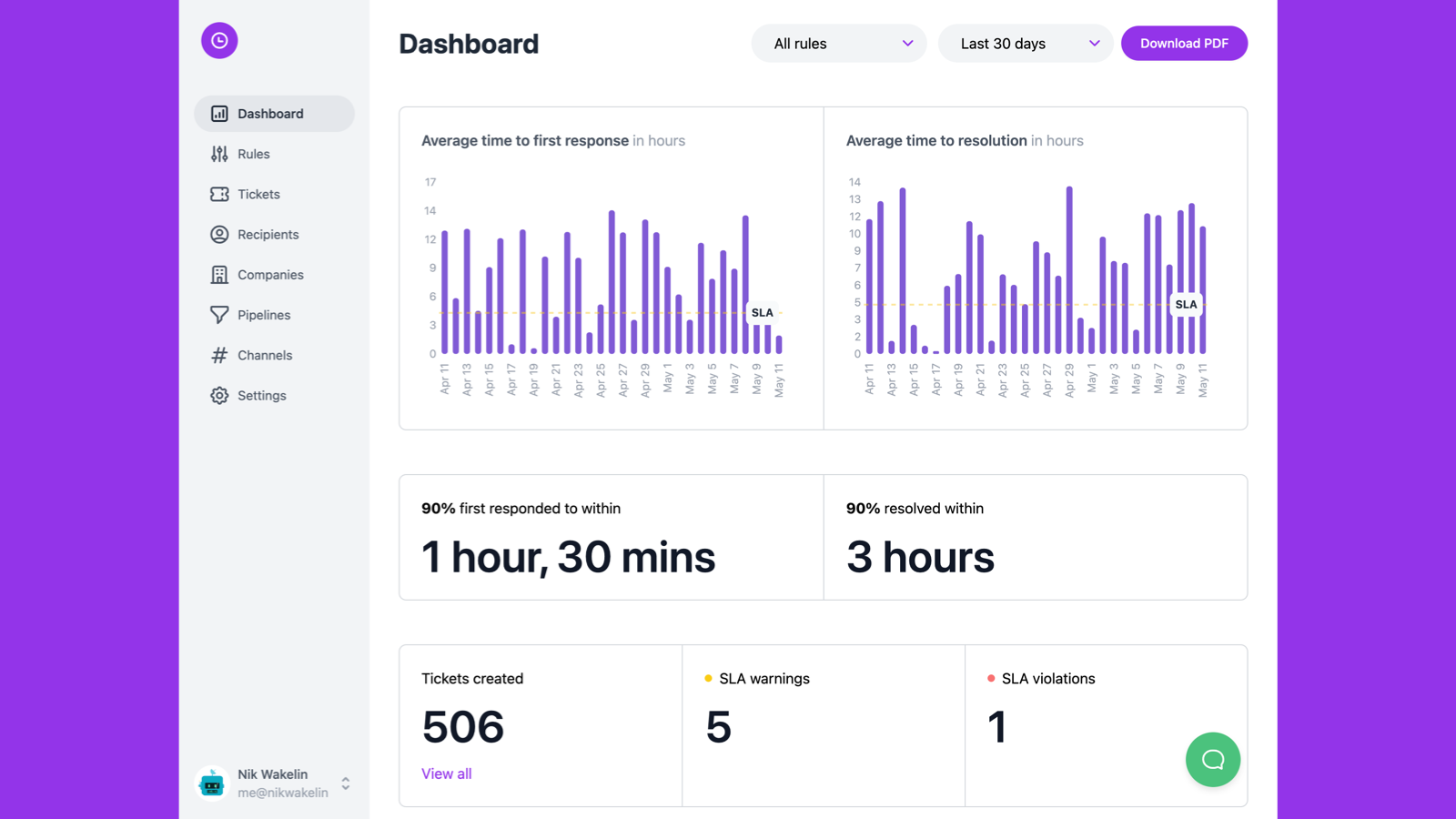Switch to the Dashboard menu item
1456x819 pixels.
pos(270,113)
